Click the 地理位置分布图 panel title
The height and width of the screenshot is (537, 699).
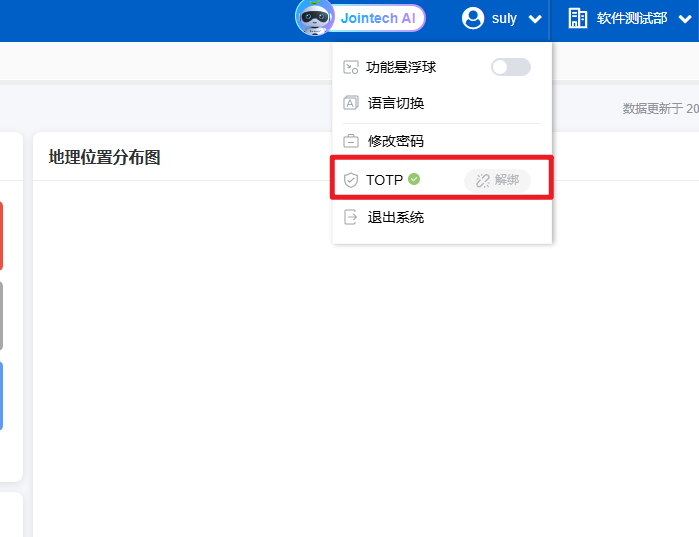(x=104, y=157)
